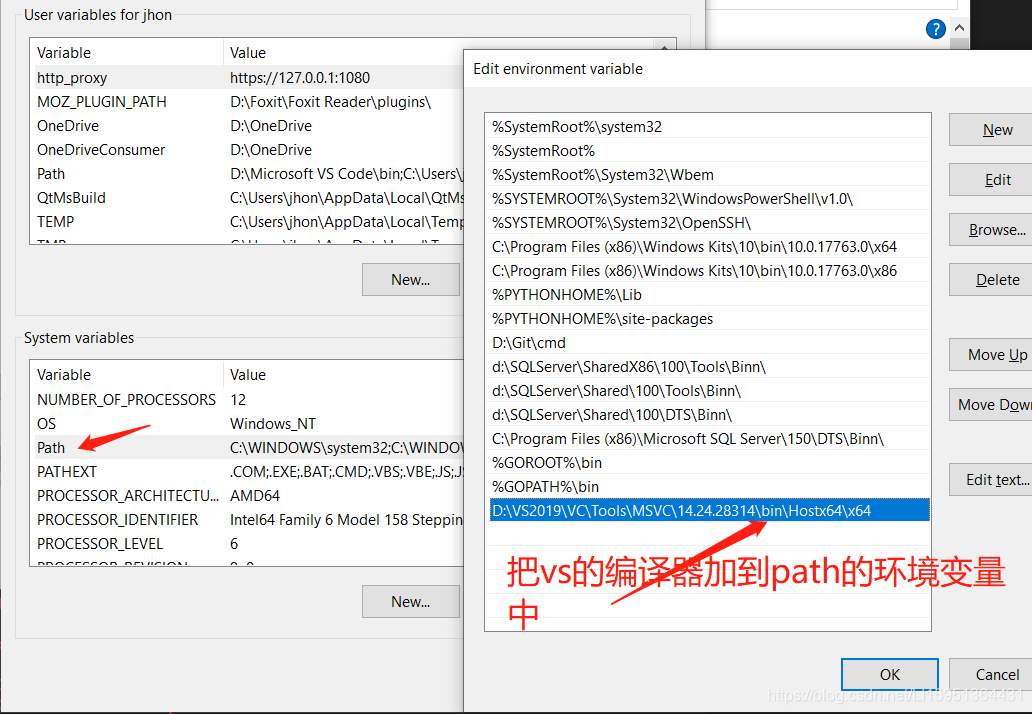
Task: Select d:\SQLServer\Shared\100\Tools\Binn\ entry
Action: tap(709, 391)
